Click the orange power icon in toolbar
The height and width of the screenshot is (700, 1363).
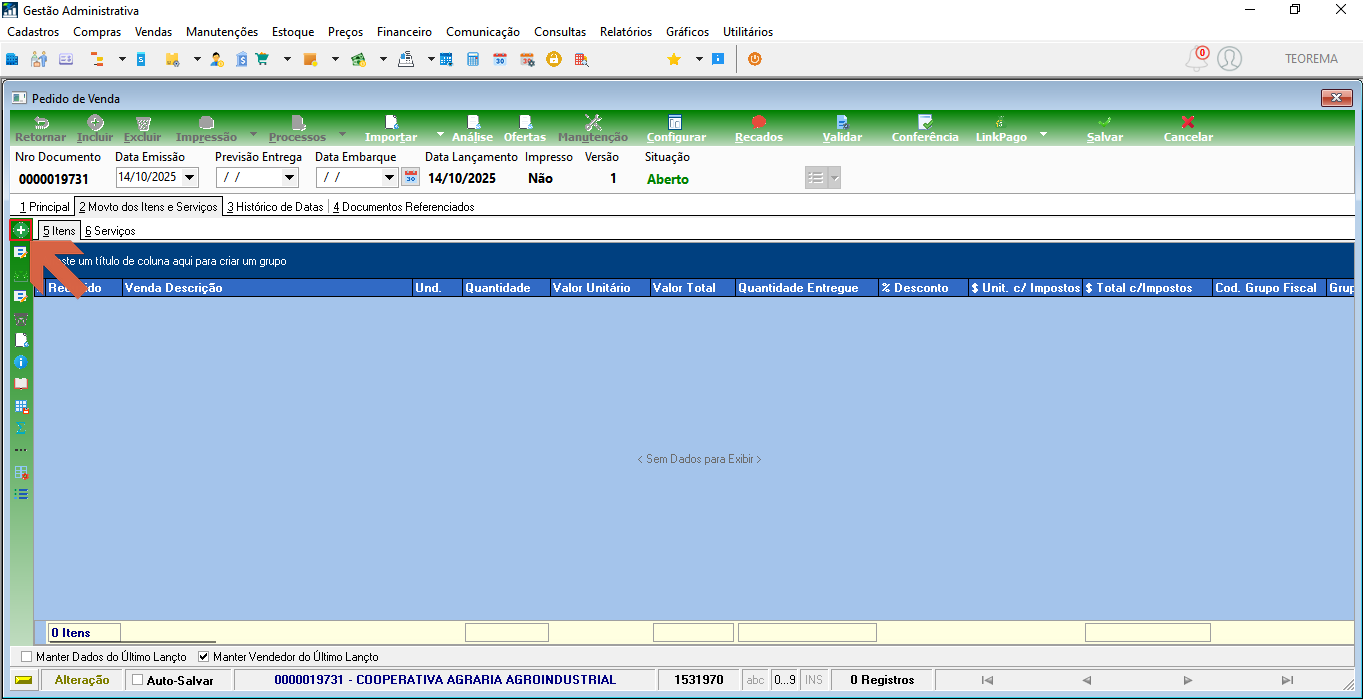[755, 59]
